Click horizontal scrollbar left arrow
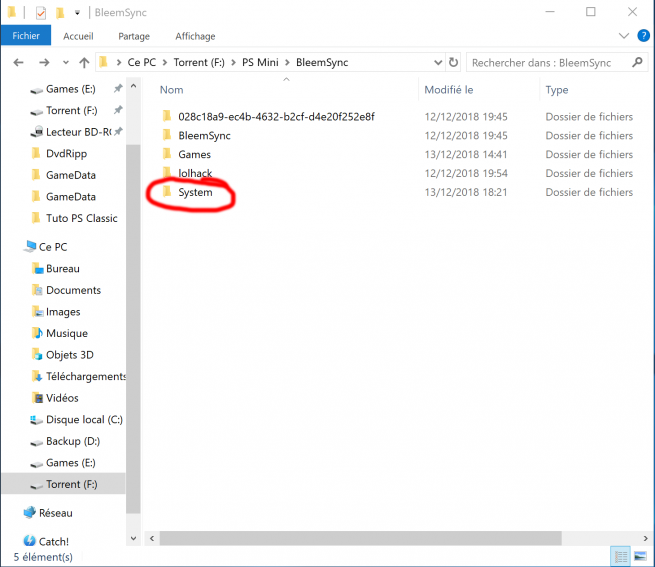This screenshot has height=567, width=655. click(x=152, y=539)
